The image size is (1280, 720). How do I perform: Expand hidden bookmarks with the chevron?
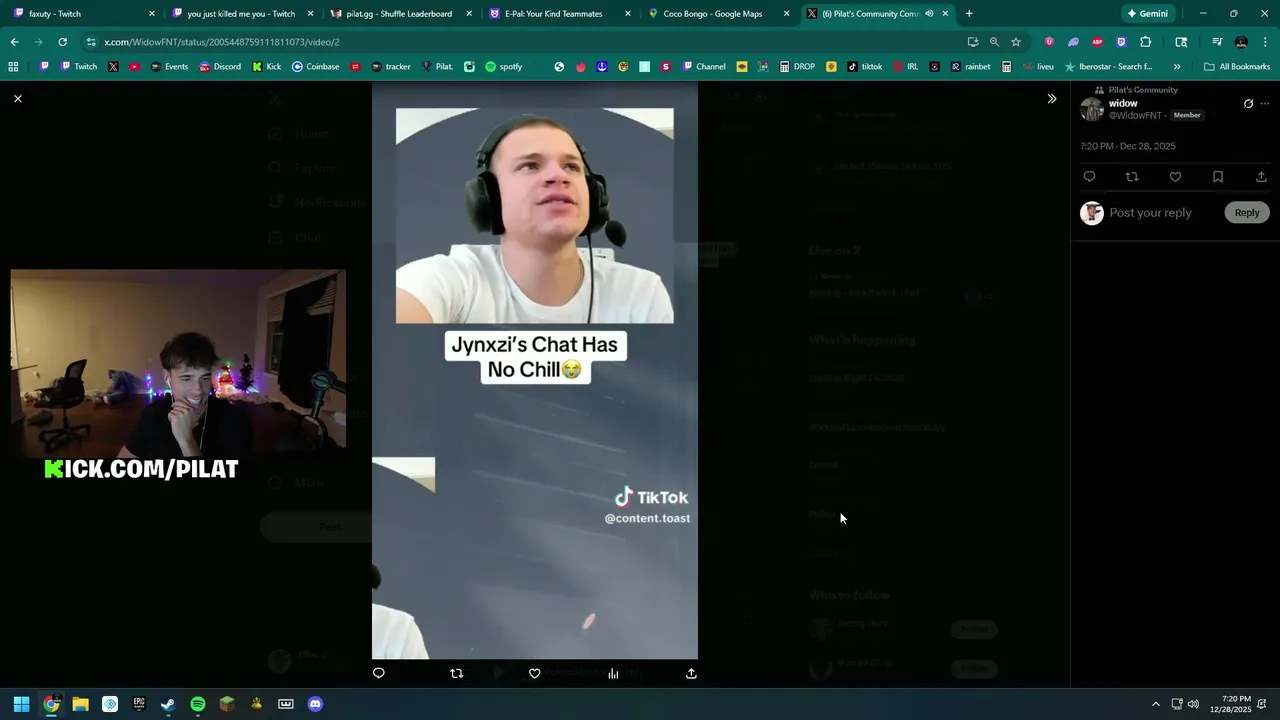(1177, 67)
